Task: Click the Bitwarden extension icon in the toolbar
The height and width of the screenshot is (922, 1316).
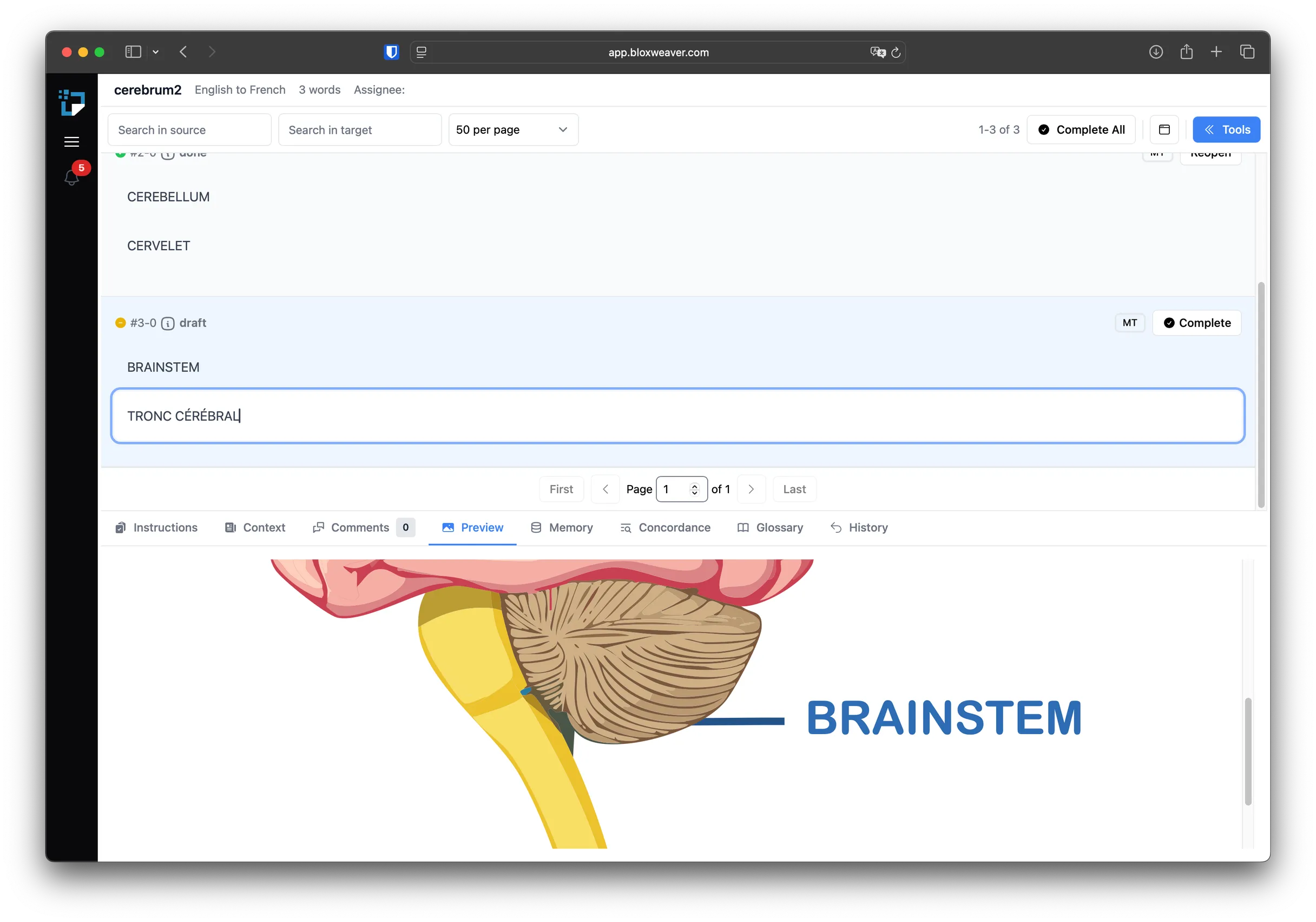Action: (391, 51)
